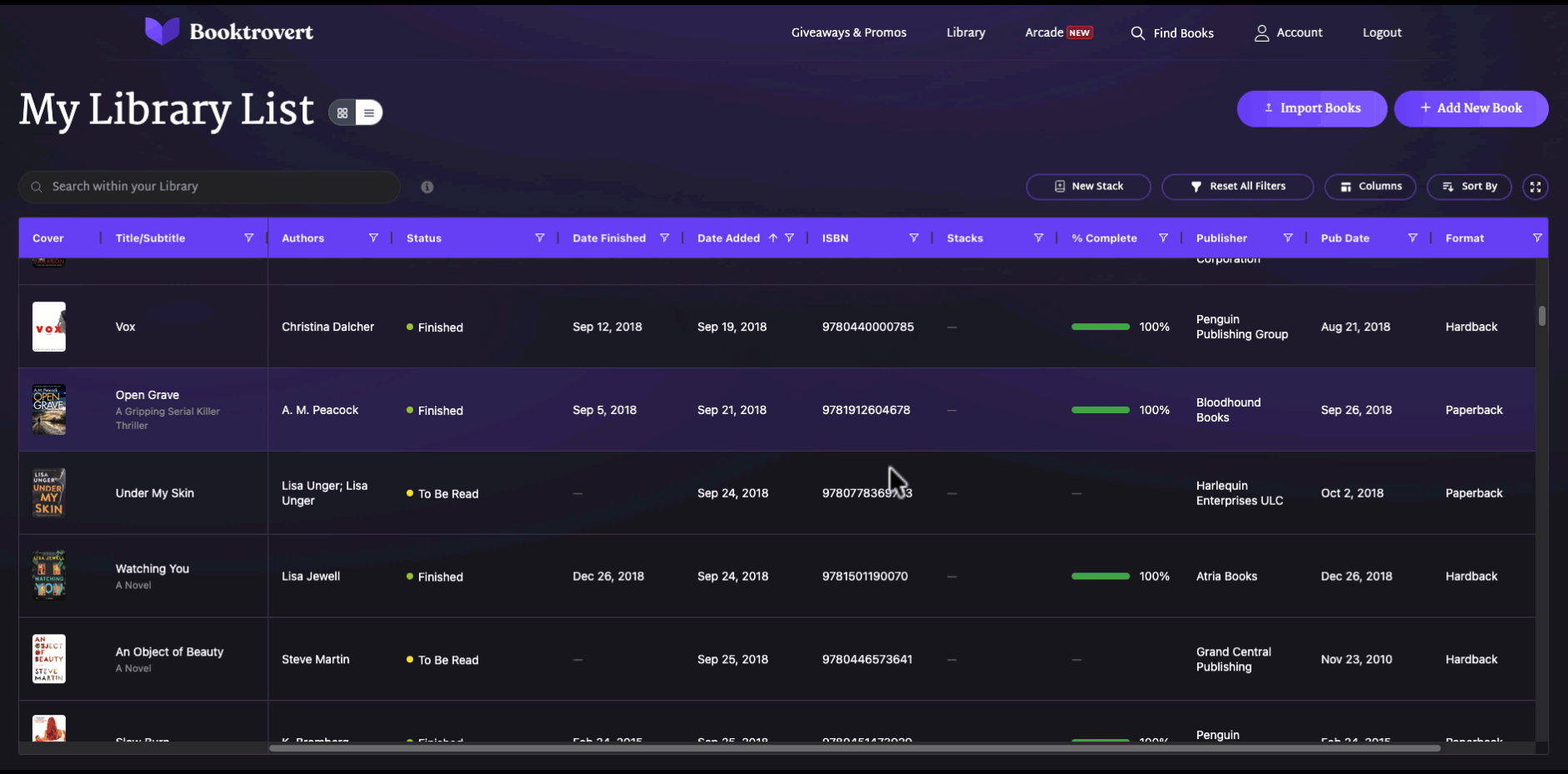The height and width of the screenshot is (774, 1568).
Task: Click publisher Grand Central Publishing
Action: [1234, 659]
